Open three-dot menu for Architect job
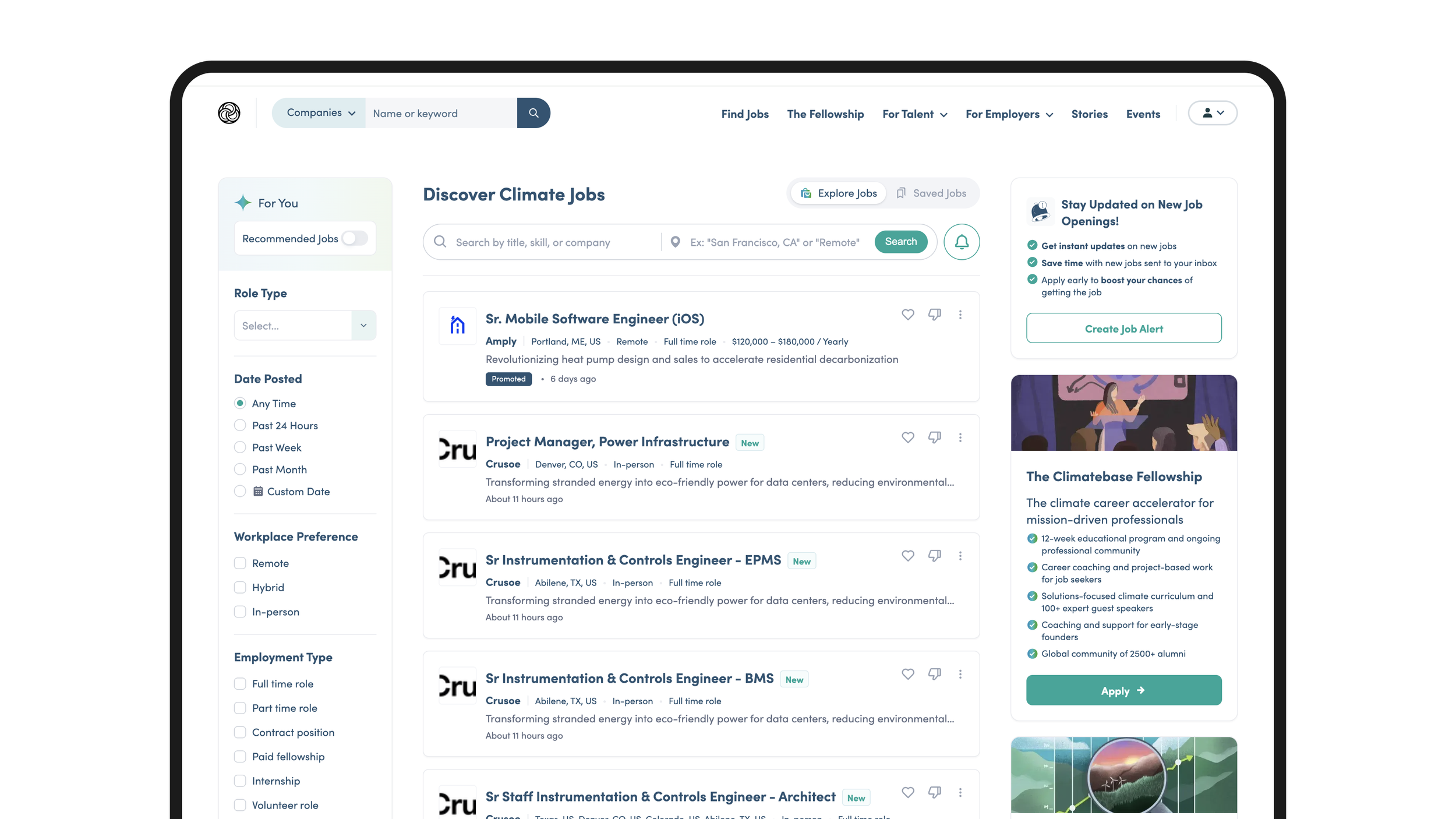 point(960,792)
